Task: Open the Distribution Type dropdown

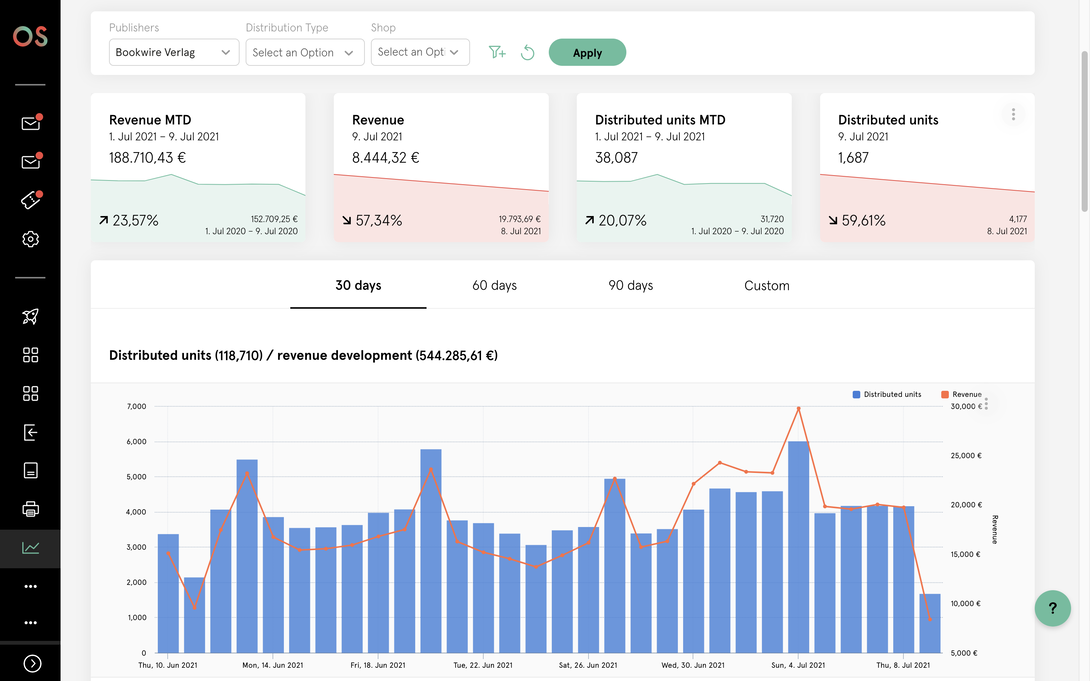Action: pos(304,52)
